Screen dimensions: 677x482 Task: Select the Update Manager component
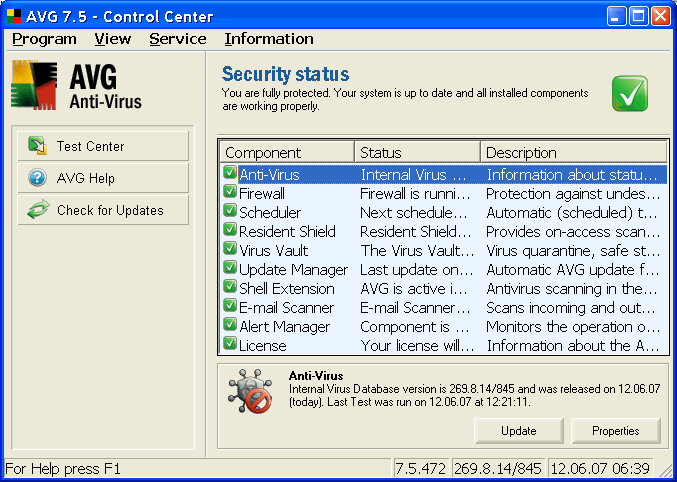[444, 270]
